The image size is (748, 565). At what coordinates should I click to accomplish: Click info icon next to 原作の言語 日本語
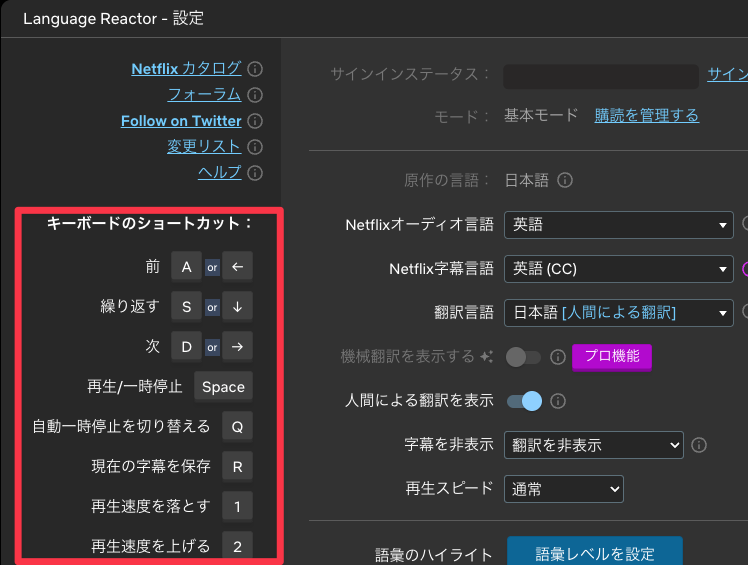point(565,180)
